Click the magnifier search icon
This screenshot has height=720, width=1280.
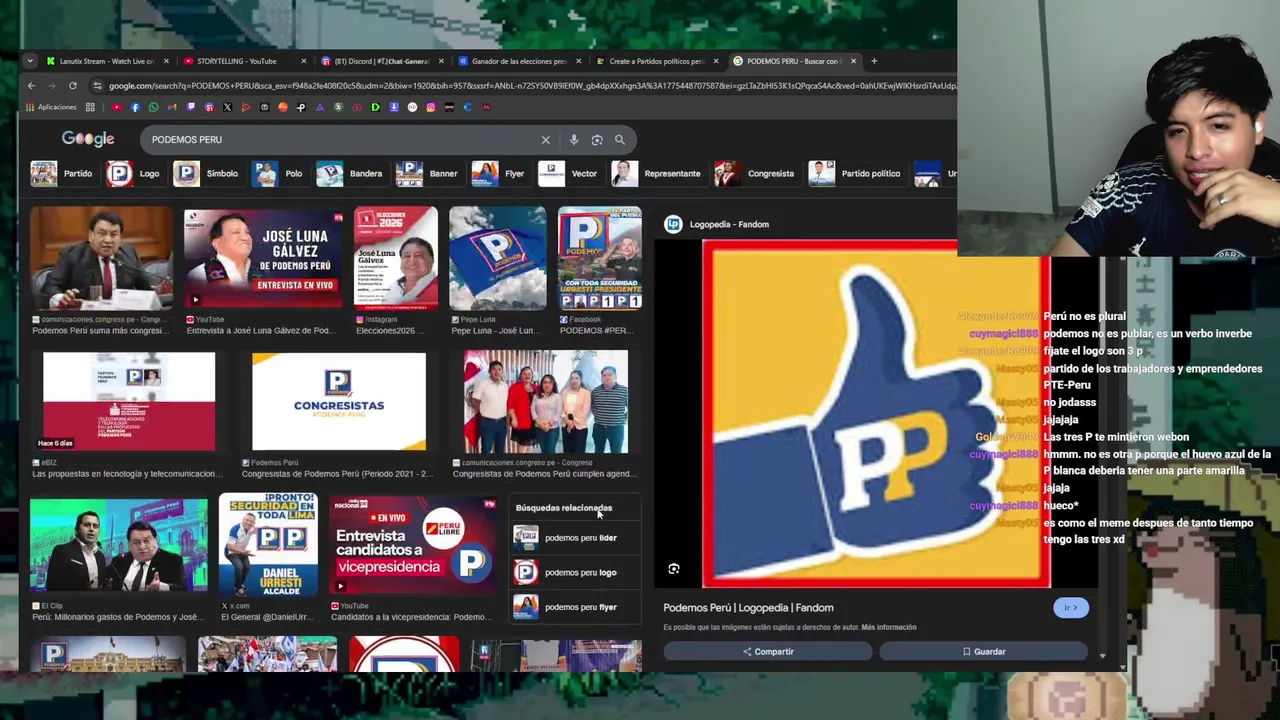click(x=620, y=140)
